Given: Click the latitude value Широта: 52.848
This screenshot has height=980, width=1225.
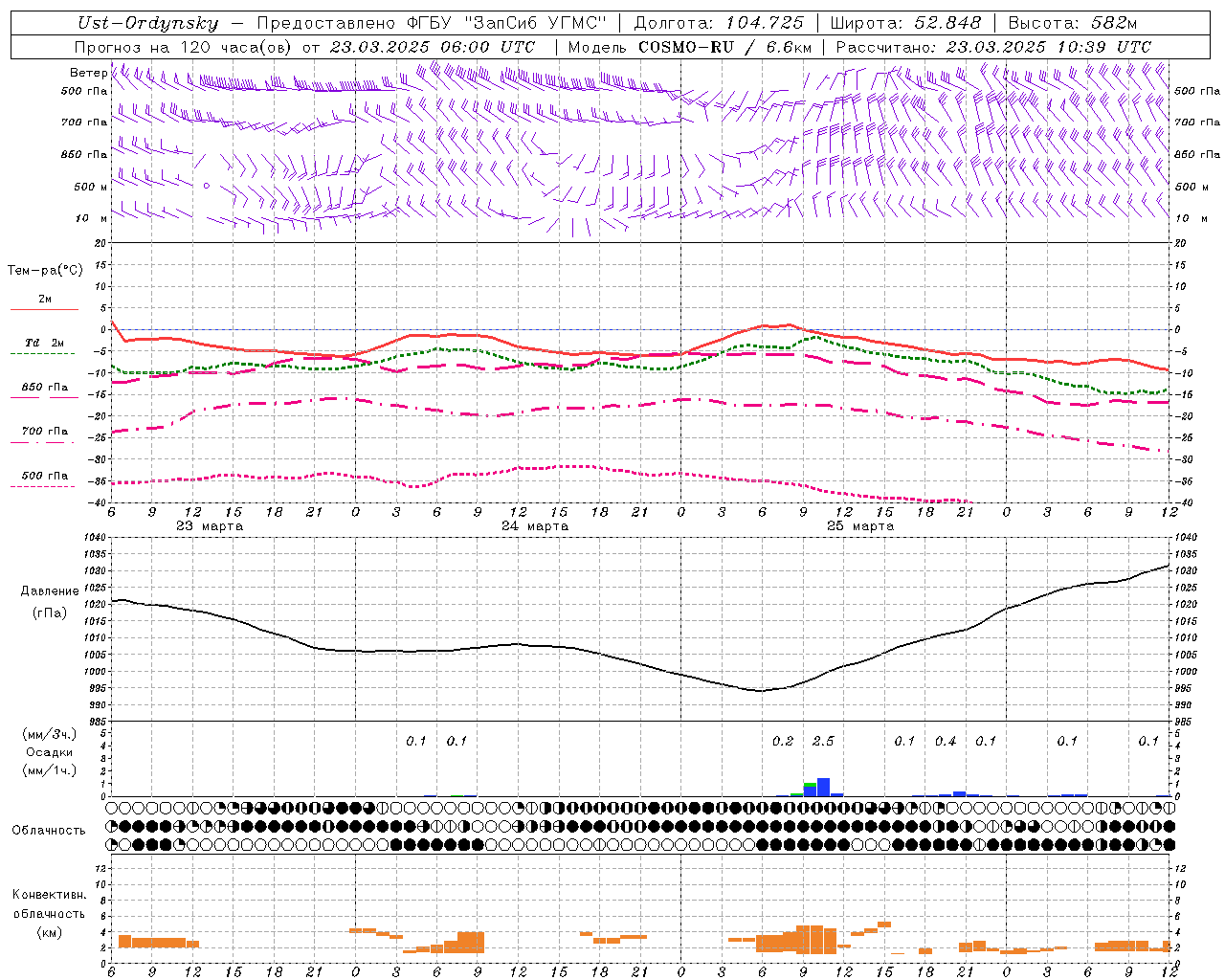Looking at the screenshot, I should click(x=905, y=23).
